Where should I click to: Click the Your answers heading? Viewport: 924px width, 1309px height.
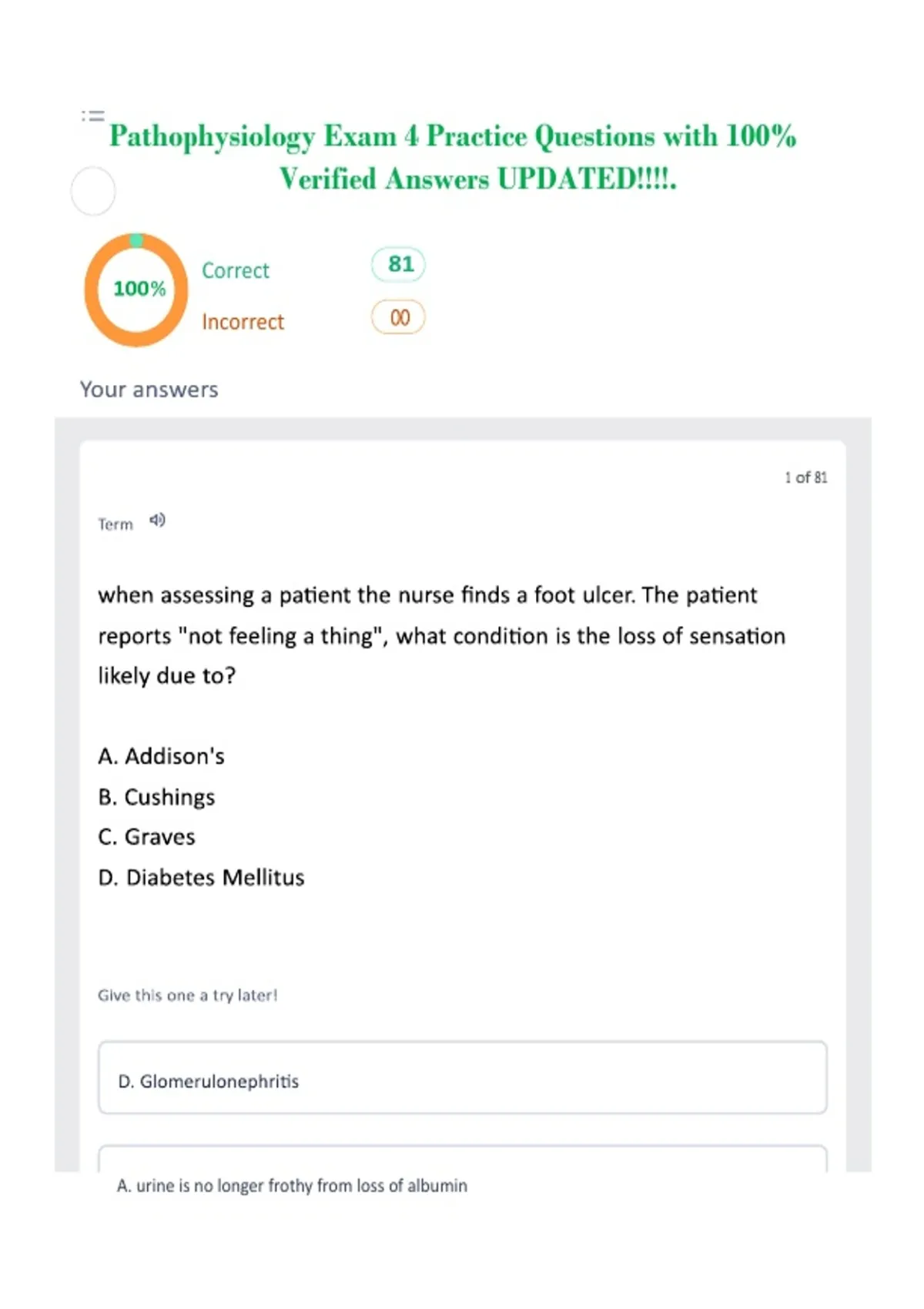pos(149,390)
